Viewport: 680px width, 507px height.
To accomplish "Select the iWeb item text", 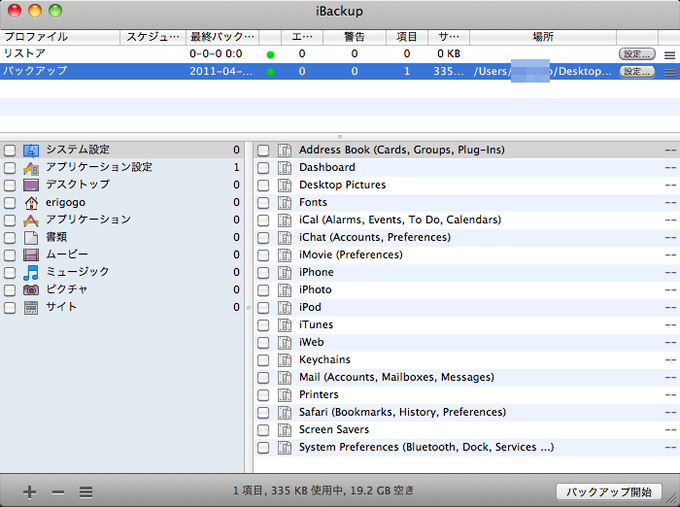I will (x=311, y=342).
